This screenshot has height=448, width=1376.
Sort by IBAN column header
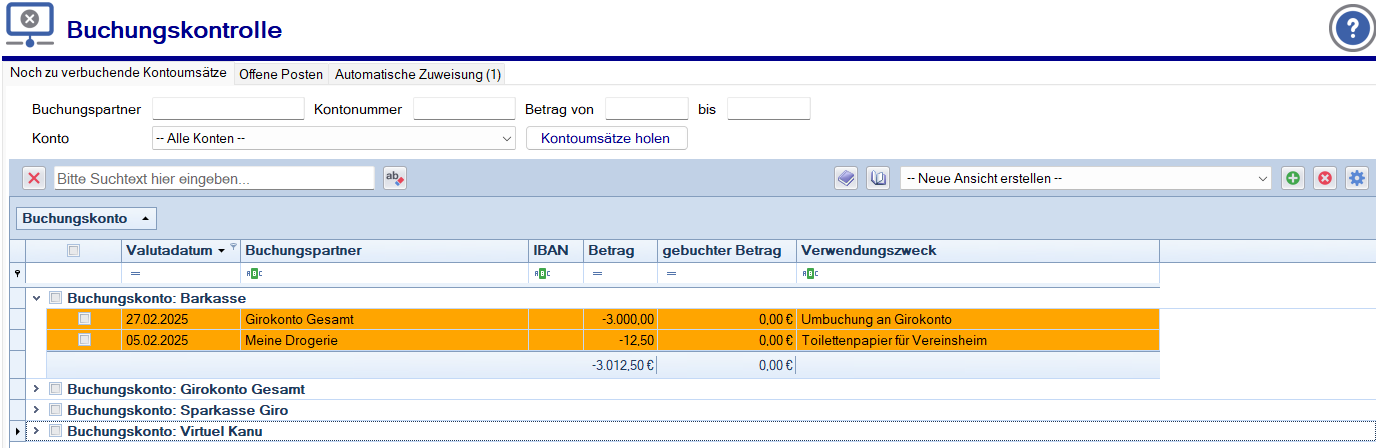(x=556, y=250)
